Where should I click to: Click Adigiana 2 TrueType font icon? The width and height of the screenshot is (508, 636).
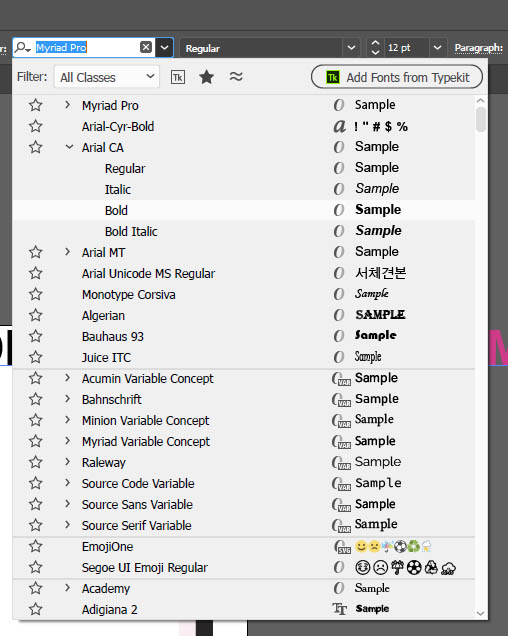(339, 609)
